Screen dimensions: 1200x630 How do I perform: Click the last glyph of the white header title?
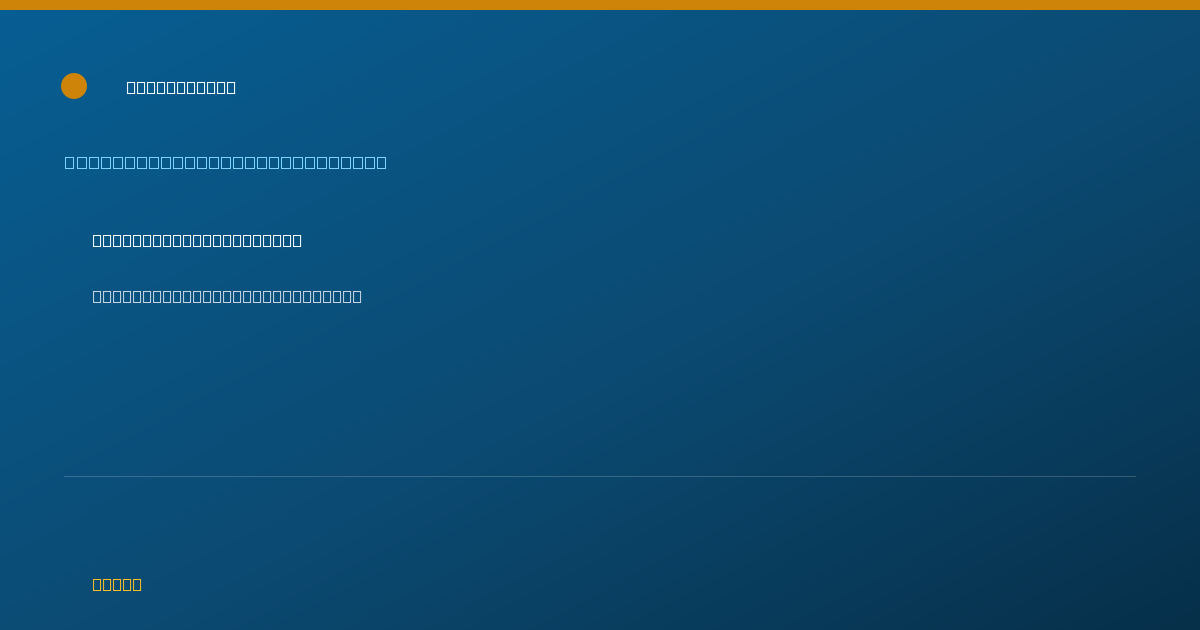pos(230,87)
